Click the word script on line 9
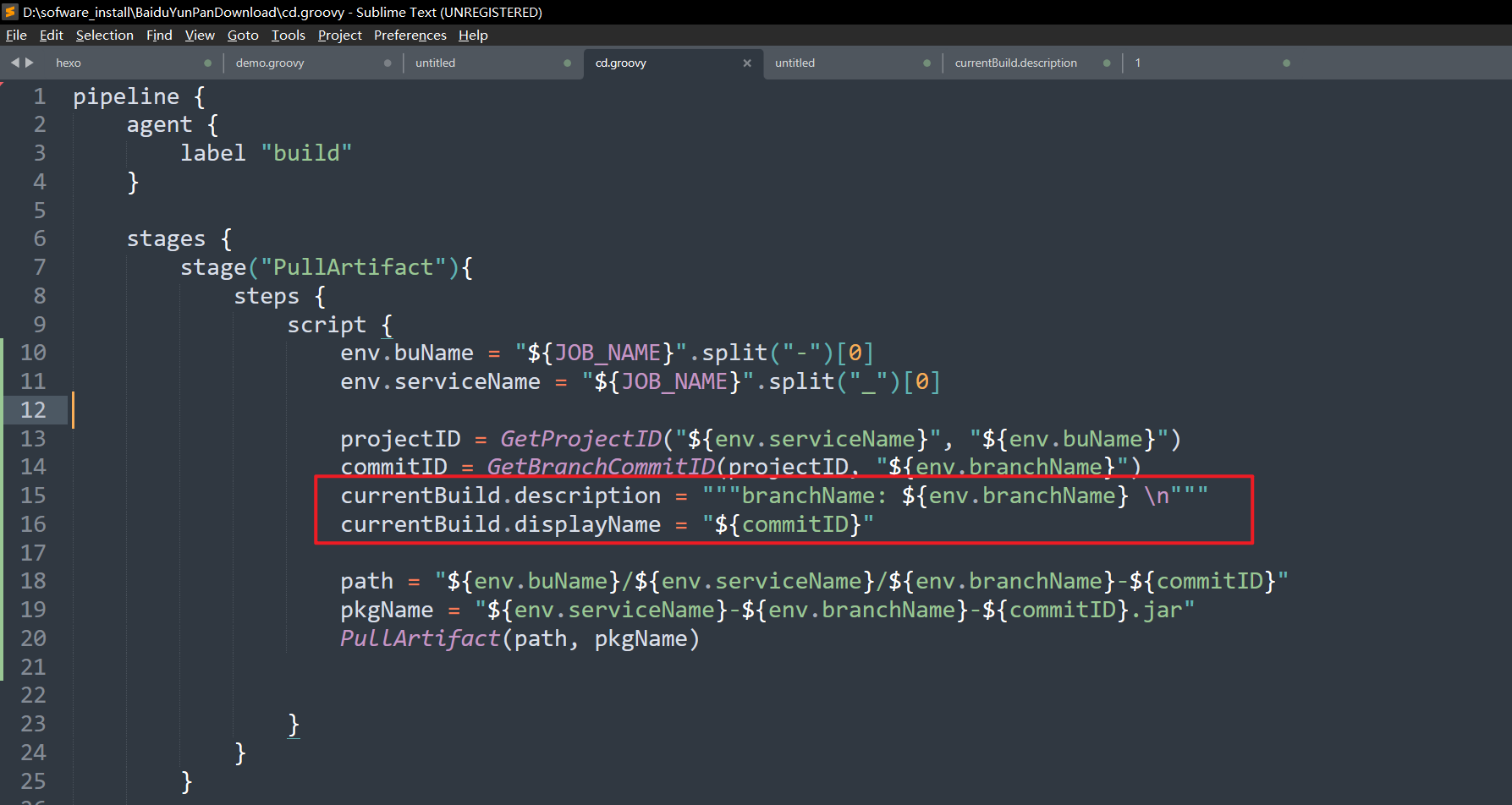This screenshot has height=805, width=1512. [327, 325]
